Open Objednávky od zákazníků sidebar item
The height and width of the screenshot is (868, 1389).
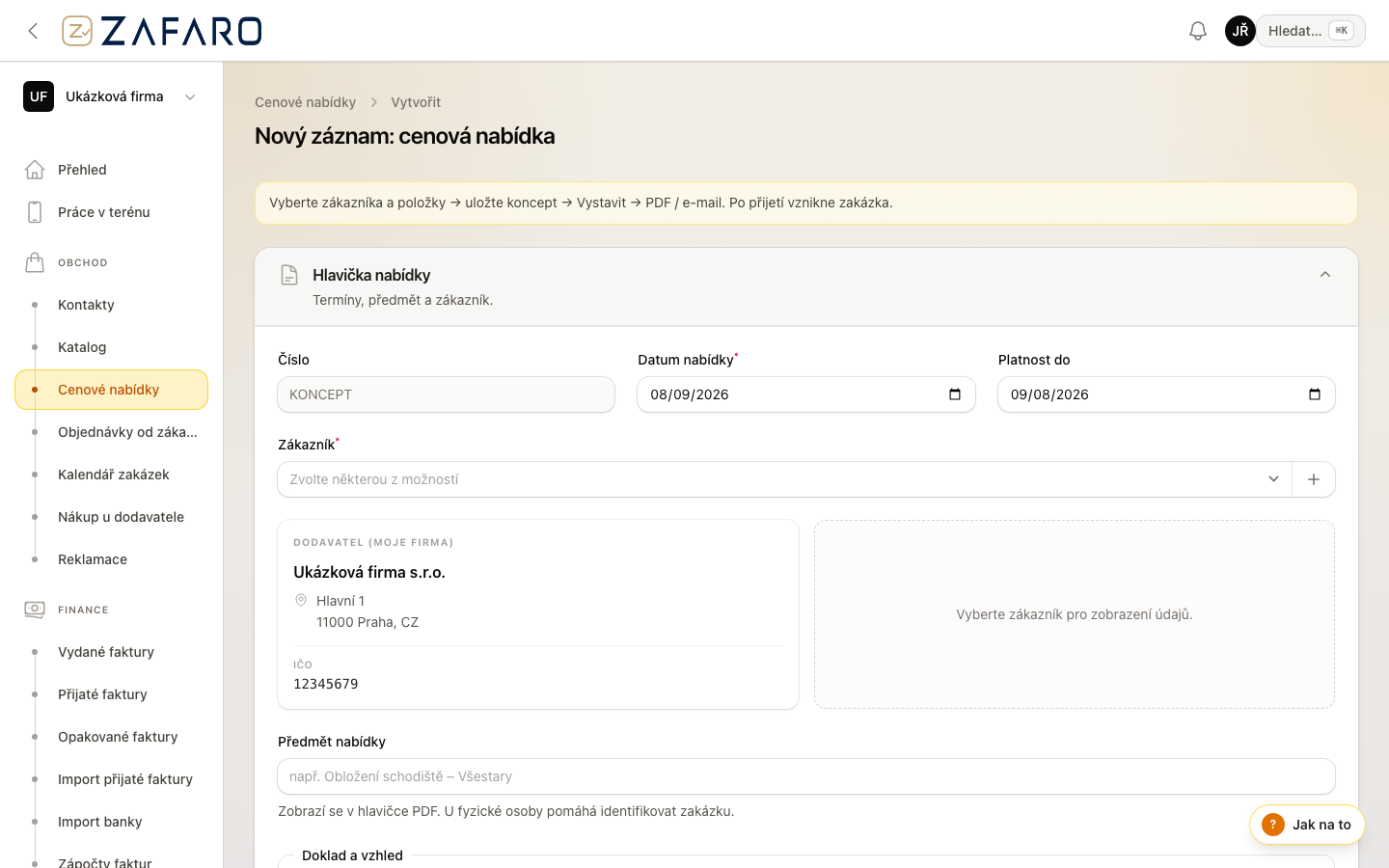tap(112, 432)
